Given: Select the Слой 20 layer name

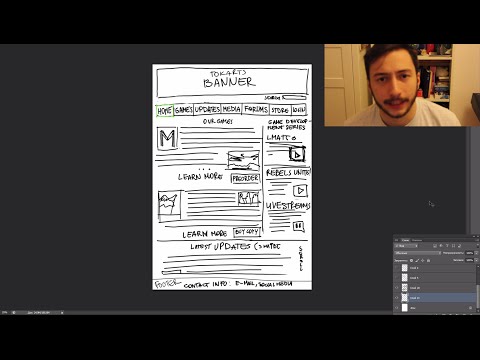Looking at the screenshot, I should (x=415, y=288).
